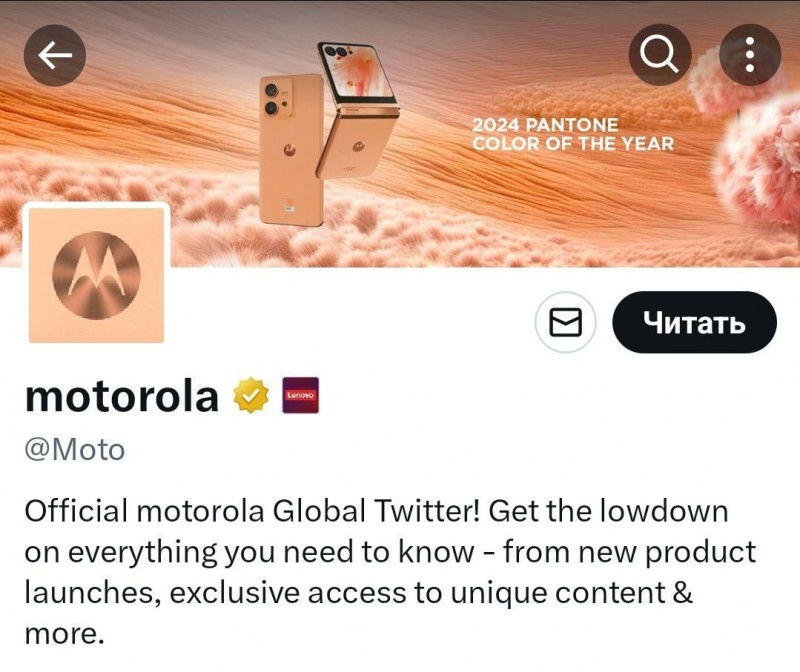This screenshot has height=672, width=800.
Task: Click the gold verified badge
Action: pos(251,395)
